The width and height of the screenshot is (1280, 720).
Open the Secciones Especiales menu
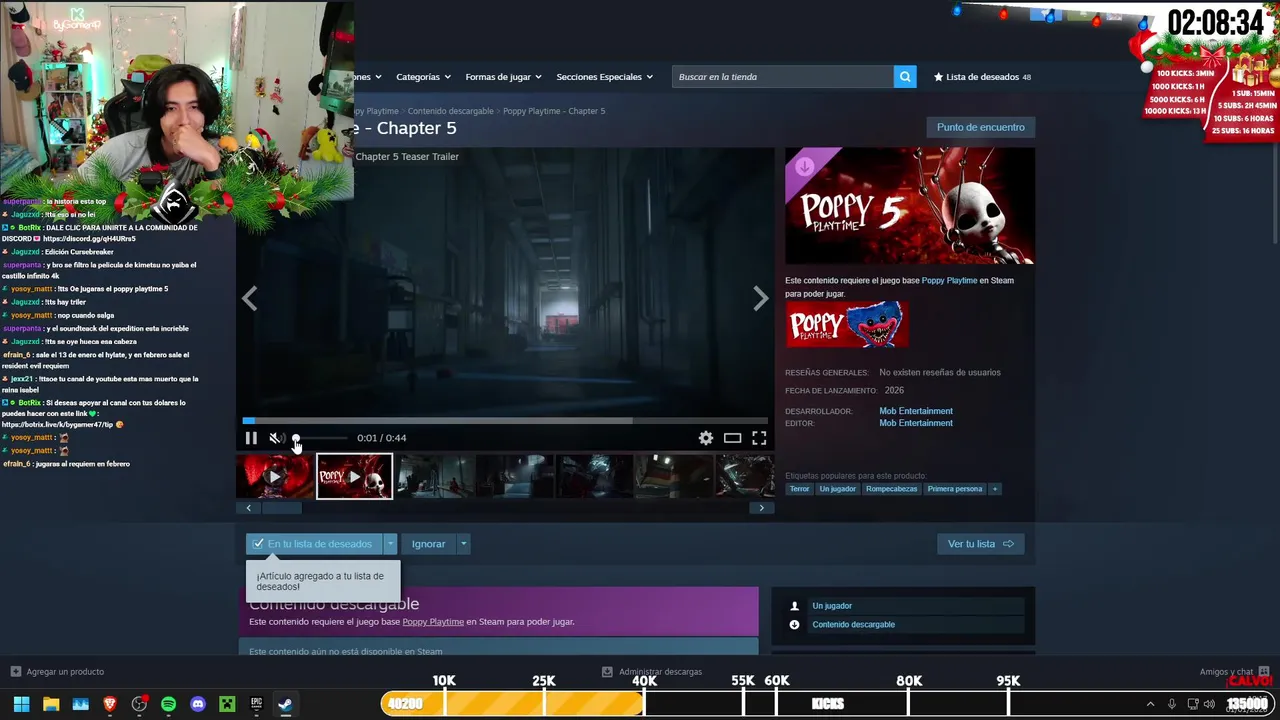point(604,77)
